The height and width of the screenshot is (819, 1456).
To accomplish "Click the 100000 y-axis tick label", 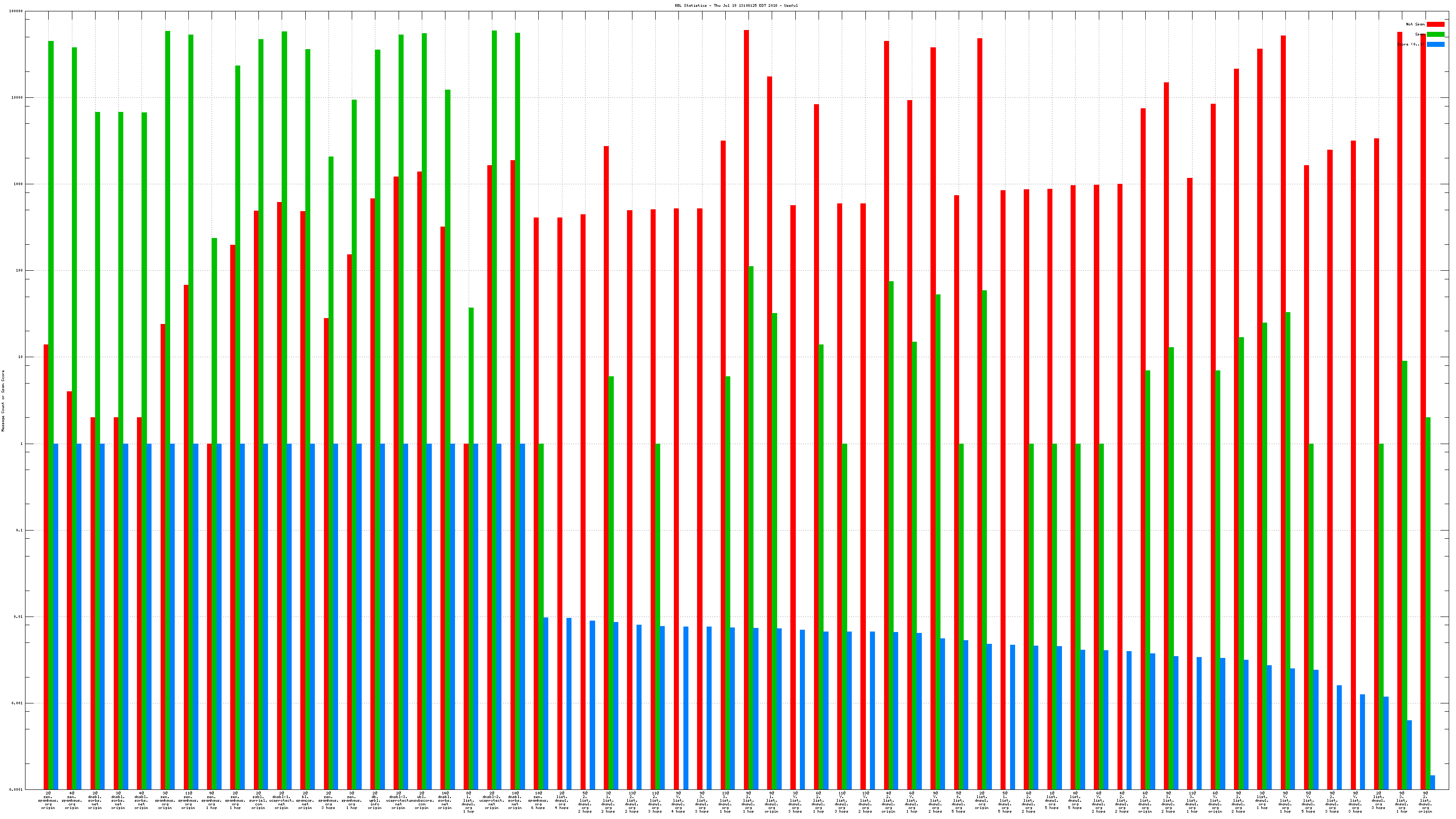I will [x=16, y=11].
